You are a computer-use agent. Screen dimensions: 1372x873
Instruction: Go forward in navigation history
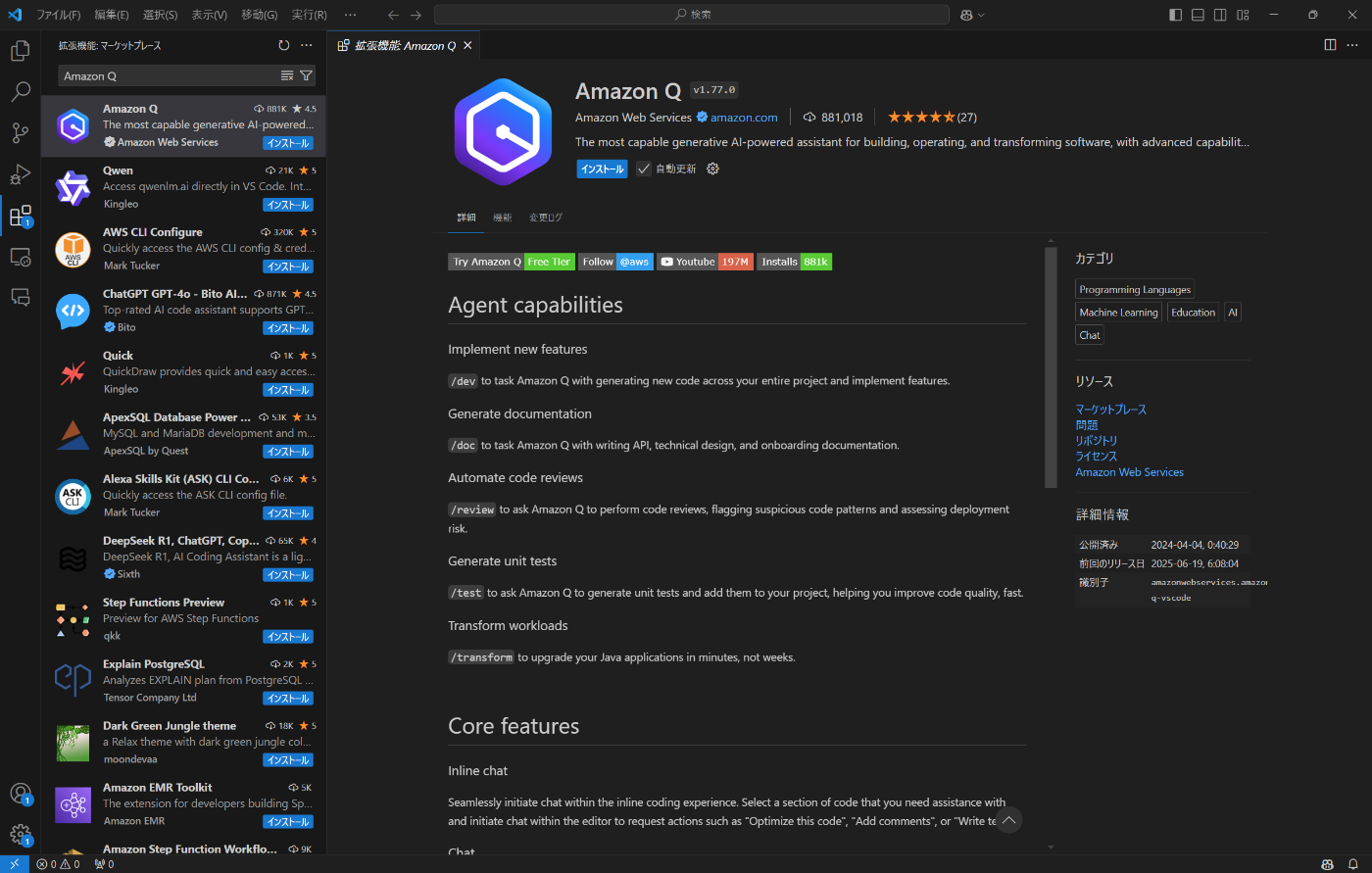[x=416, y=15]
